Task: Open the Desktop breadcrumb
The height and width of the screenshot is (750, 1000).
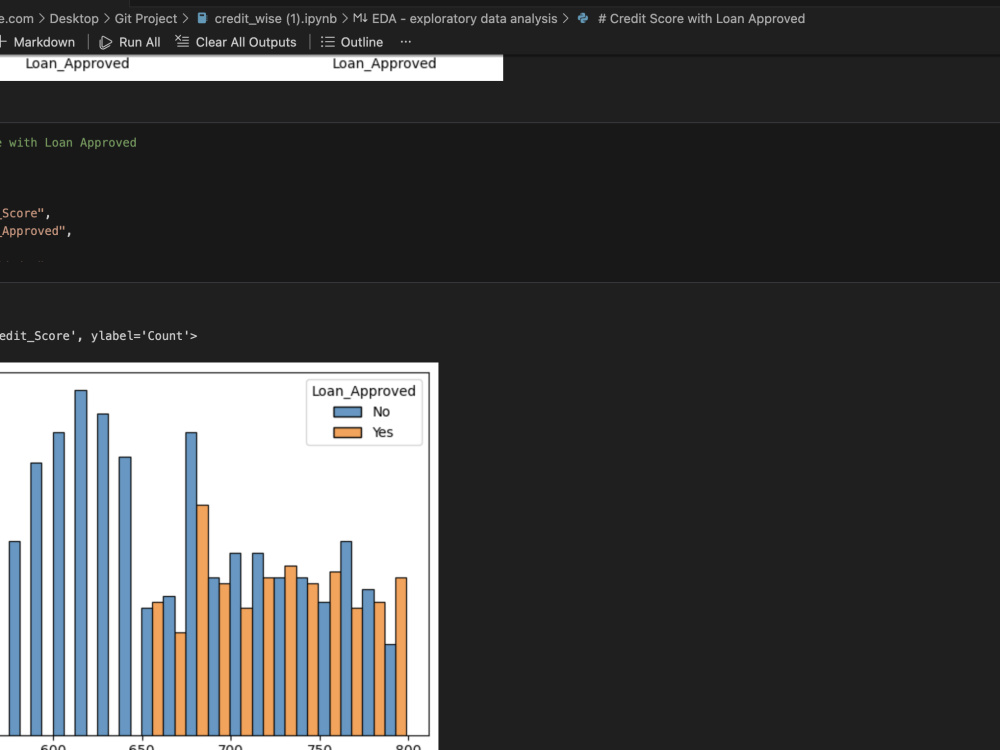Action: point(74,18)
